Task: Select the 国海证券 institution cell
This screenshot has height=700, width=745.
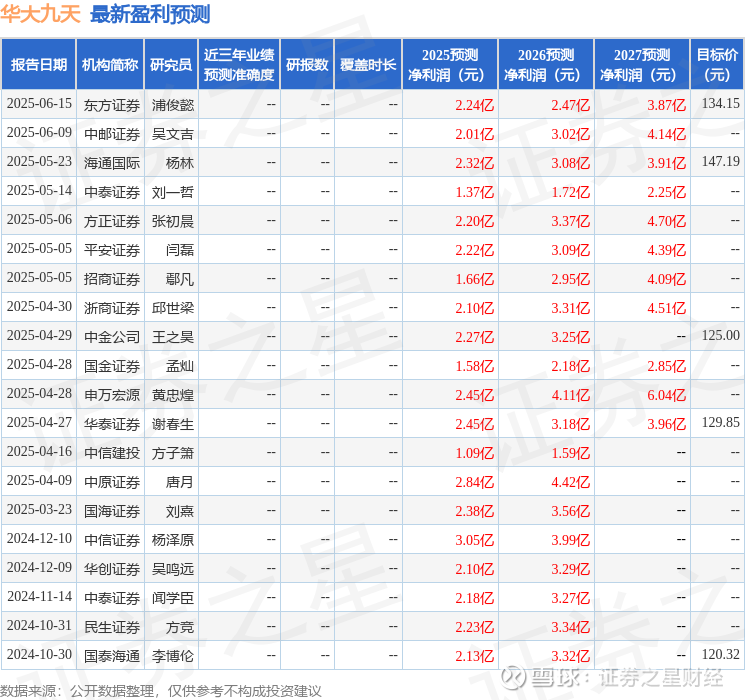Action: click(x=112, y=511)
